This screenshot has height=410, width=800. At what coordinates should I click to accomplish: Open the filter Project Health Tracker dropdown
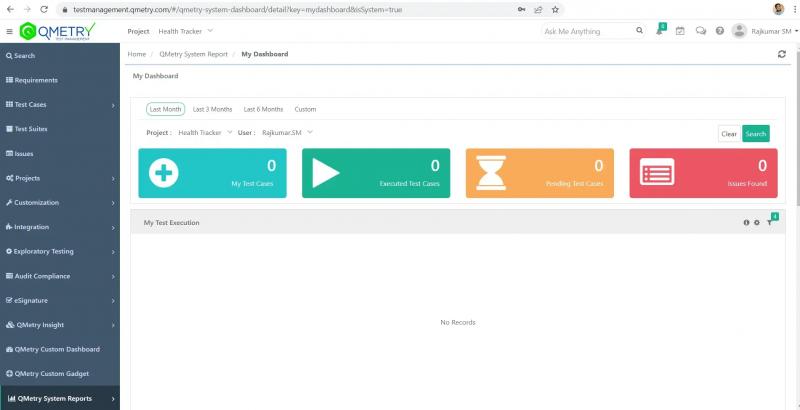205,133
